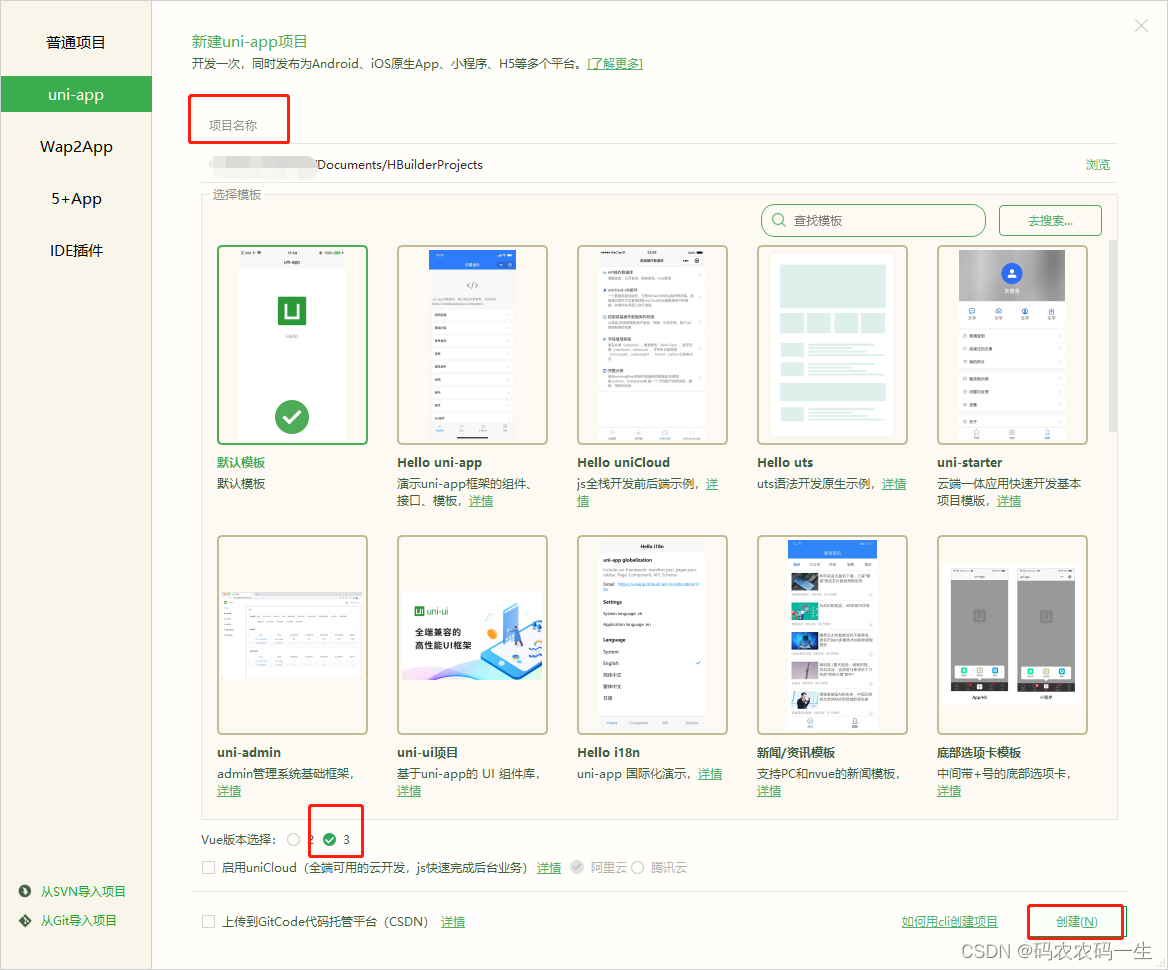This screenshot has height=970, width=1168.
Task: Close the new project dialog
Action: [1140, 26]
